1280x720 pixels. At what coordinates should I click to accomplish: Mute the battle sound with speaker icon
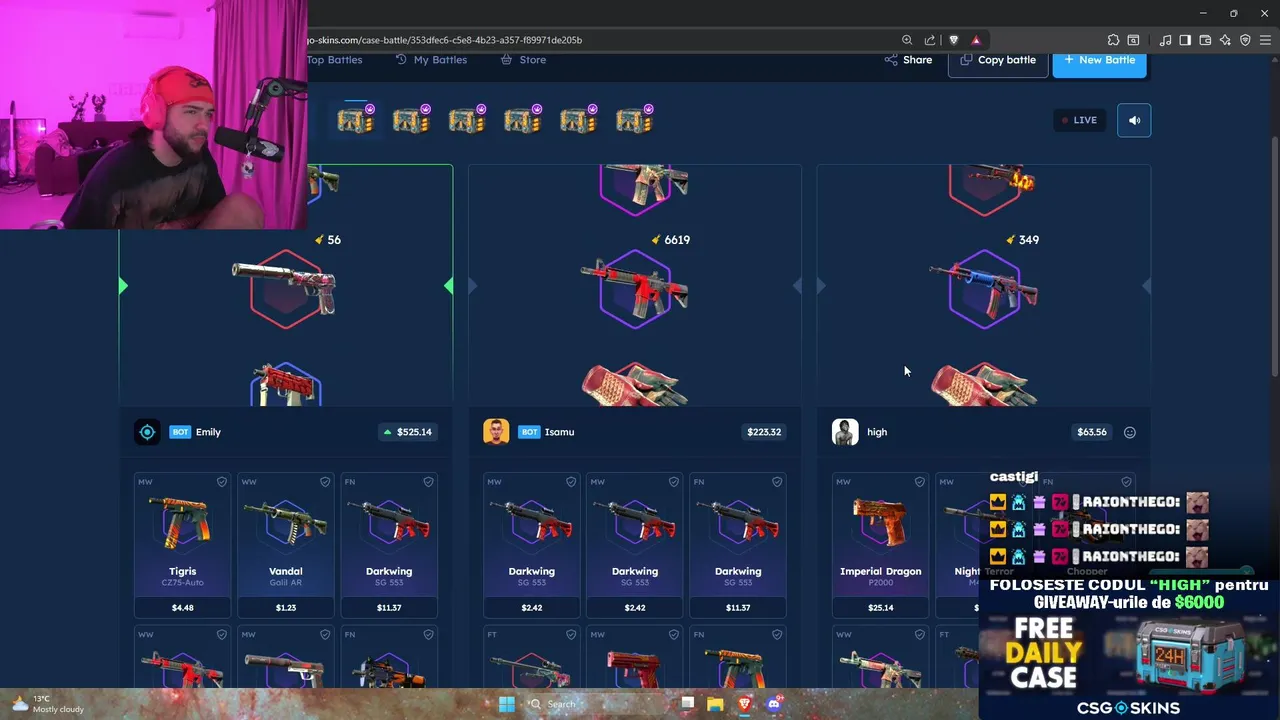pyautogui.click(x=1134, y=120)
